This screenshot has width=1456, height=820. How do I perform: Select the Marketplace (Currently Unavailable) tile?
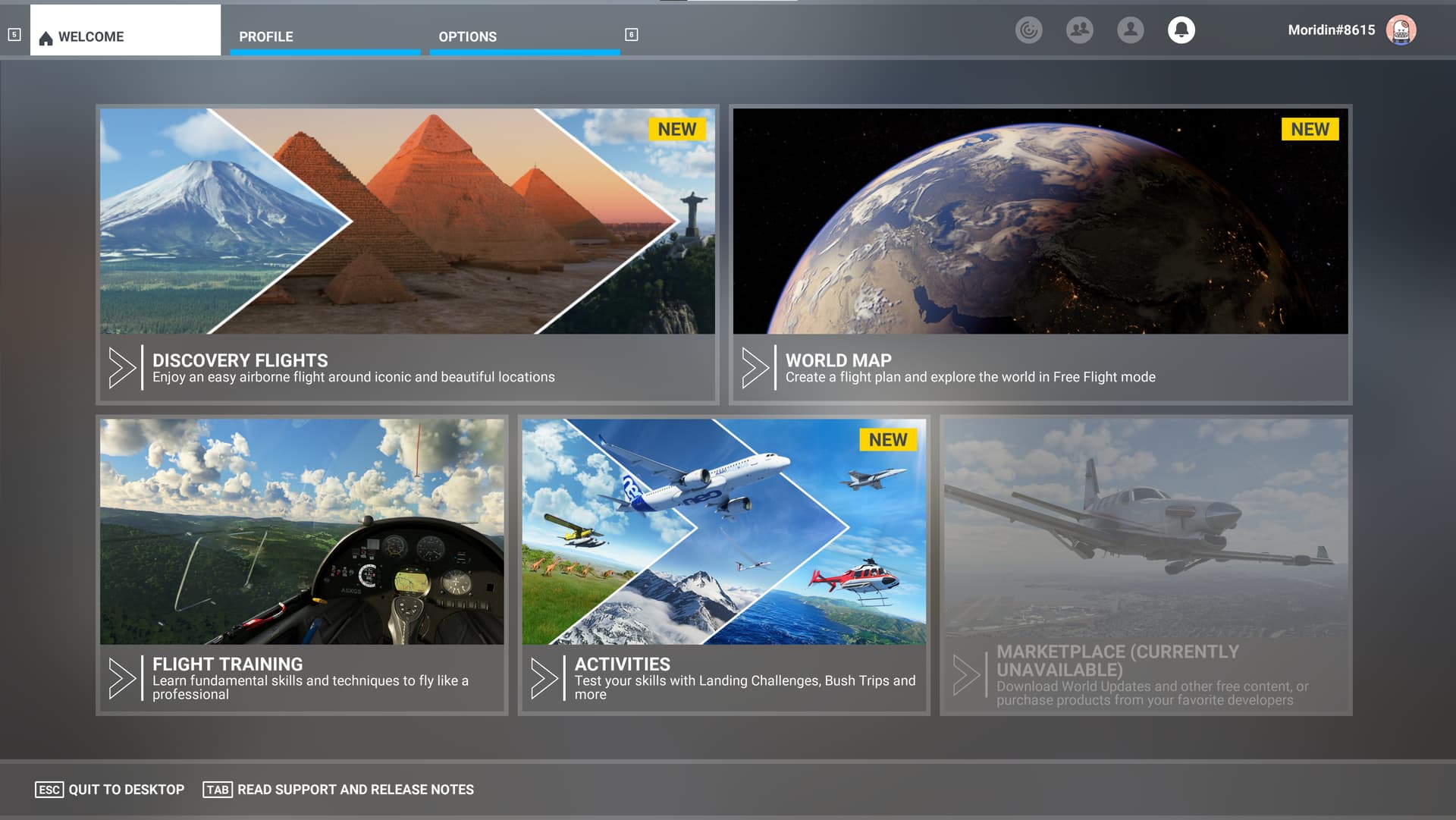click(1145, 565)
